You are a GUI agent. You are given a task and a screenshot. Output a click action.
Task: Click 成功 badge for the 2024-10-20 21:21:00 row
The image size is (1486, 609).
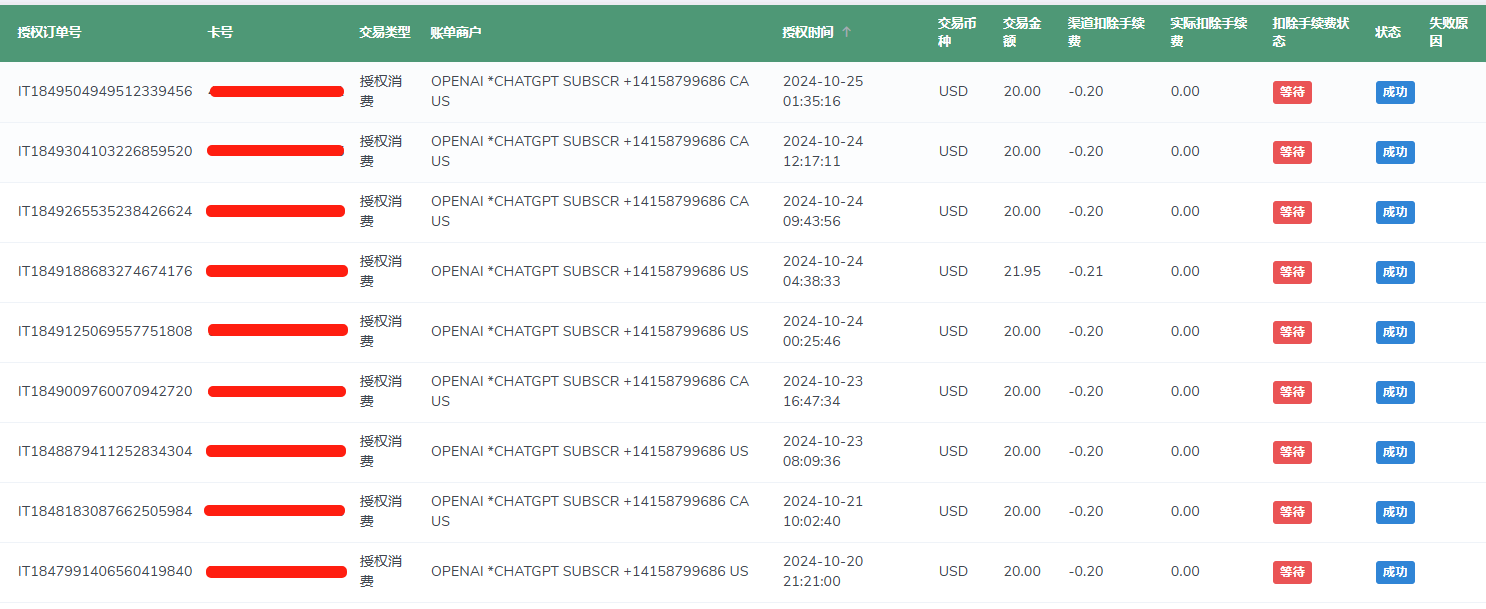pyautogui.click(x=1395, y=572)
